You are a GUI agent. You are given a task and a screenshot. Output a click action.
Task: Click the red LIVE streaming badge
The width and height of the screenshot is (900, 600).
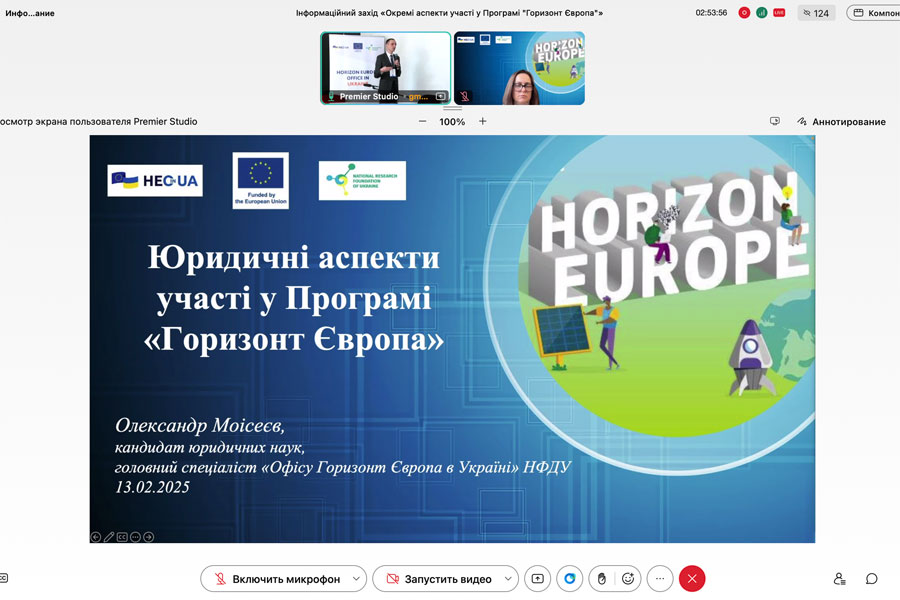(x=779, y=13)
